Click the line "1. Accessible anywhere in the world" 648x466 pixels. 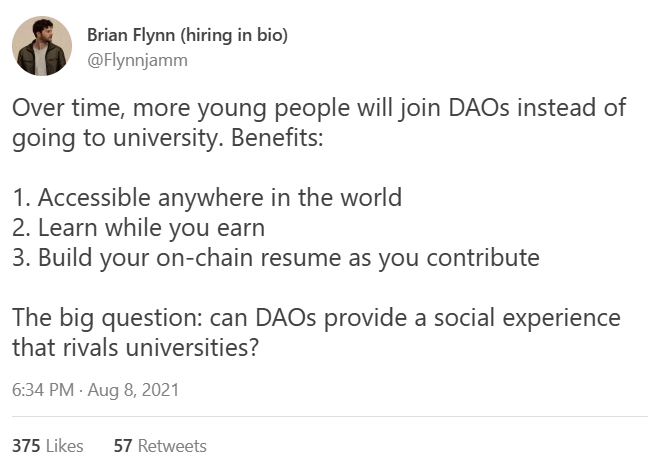(x=207, y=197)
